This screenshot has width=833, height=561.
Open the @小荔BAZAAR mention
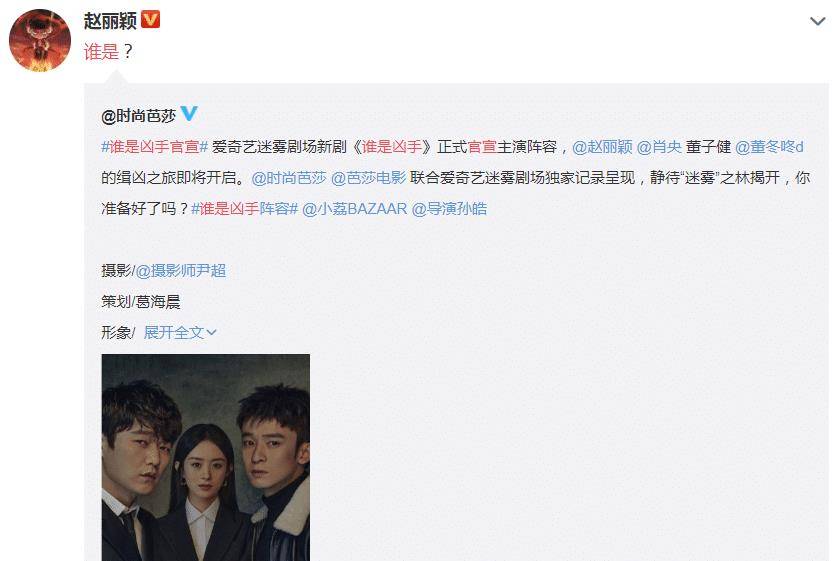click(x=354, y=209)
